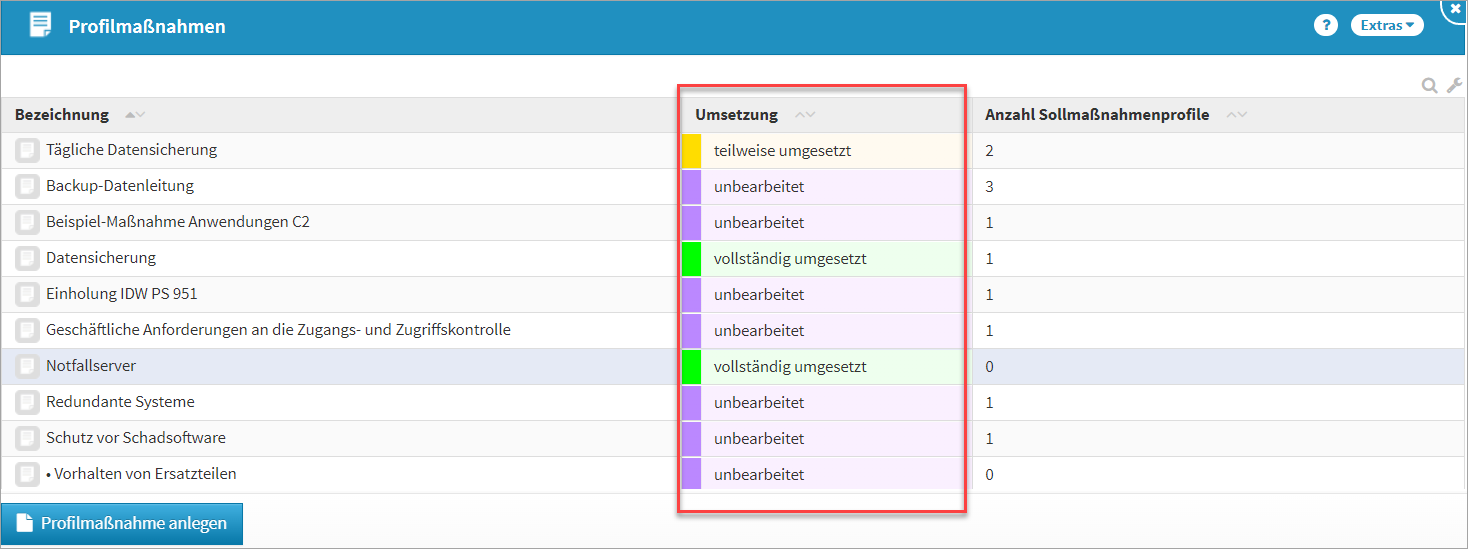Click Profilmaßnahme anlegen button
This screenshot has width=1468, height=549.
[x=122, y=524]
